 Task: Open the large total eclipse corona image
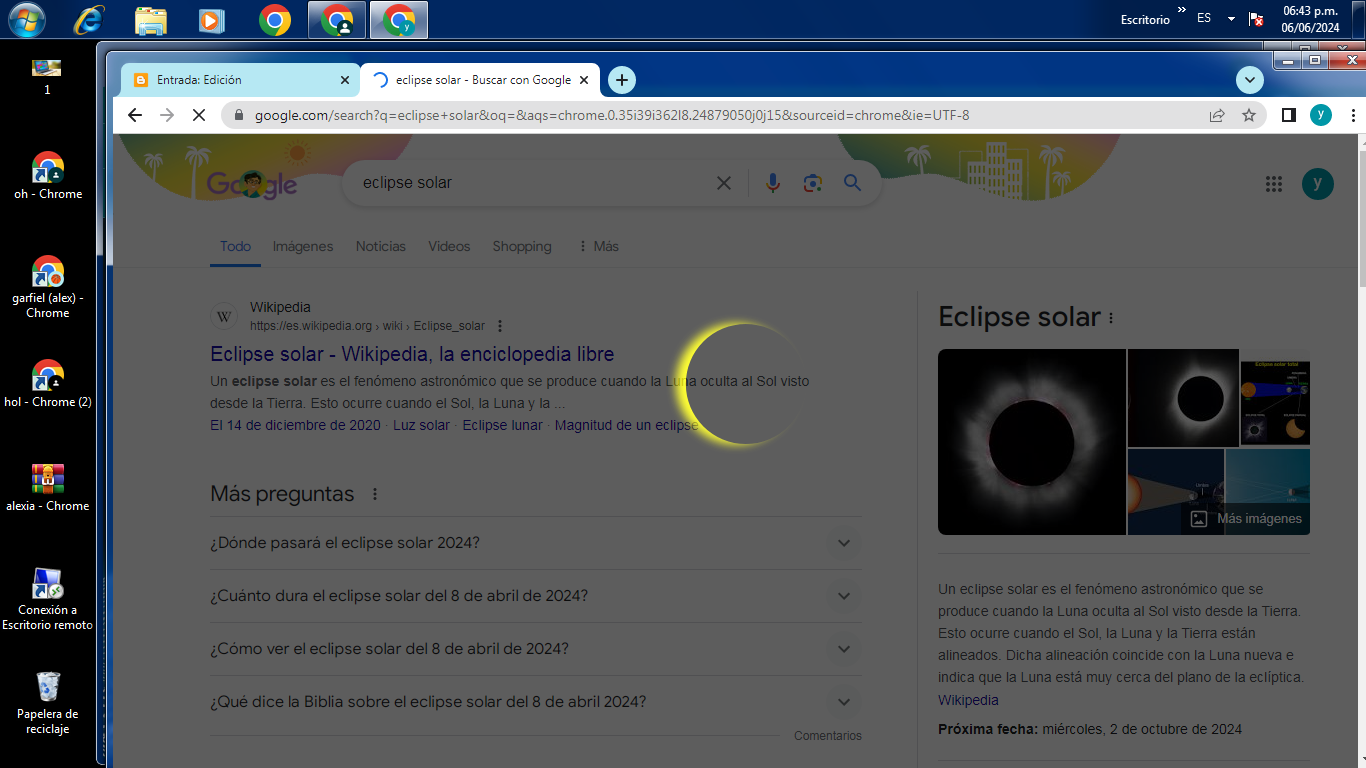click(x=1032, y=442)
